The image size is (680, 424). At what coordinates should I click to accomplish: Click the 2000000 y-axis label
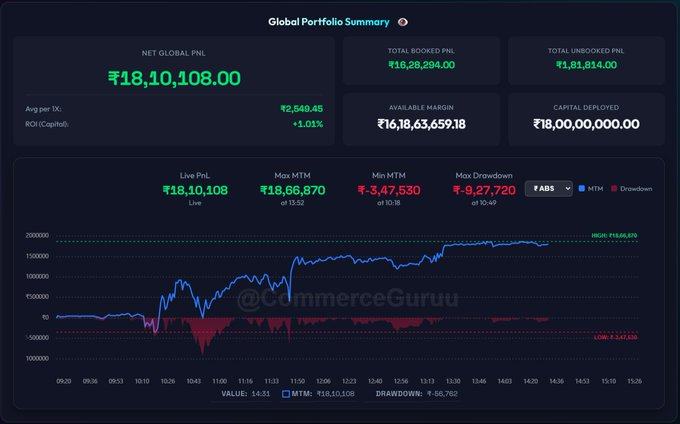37,235
